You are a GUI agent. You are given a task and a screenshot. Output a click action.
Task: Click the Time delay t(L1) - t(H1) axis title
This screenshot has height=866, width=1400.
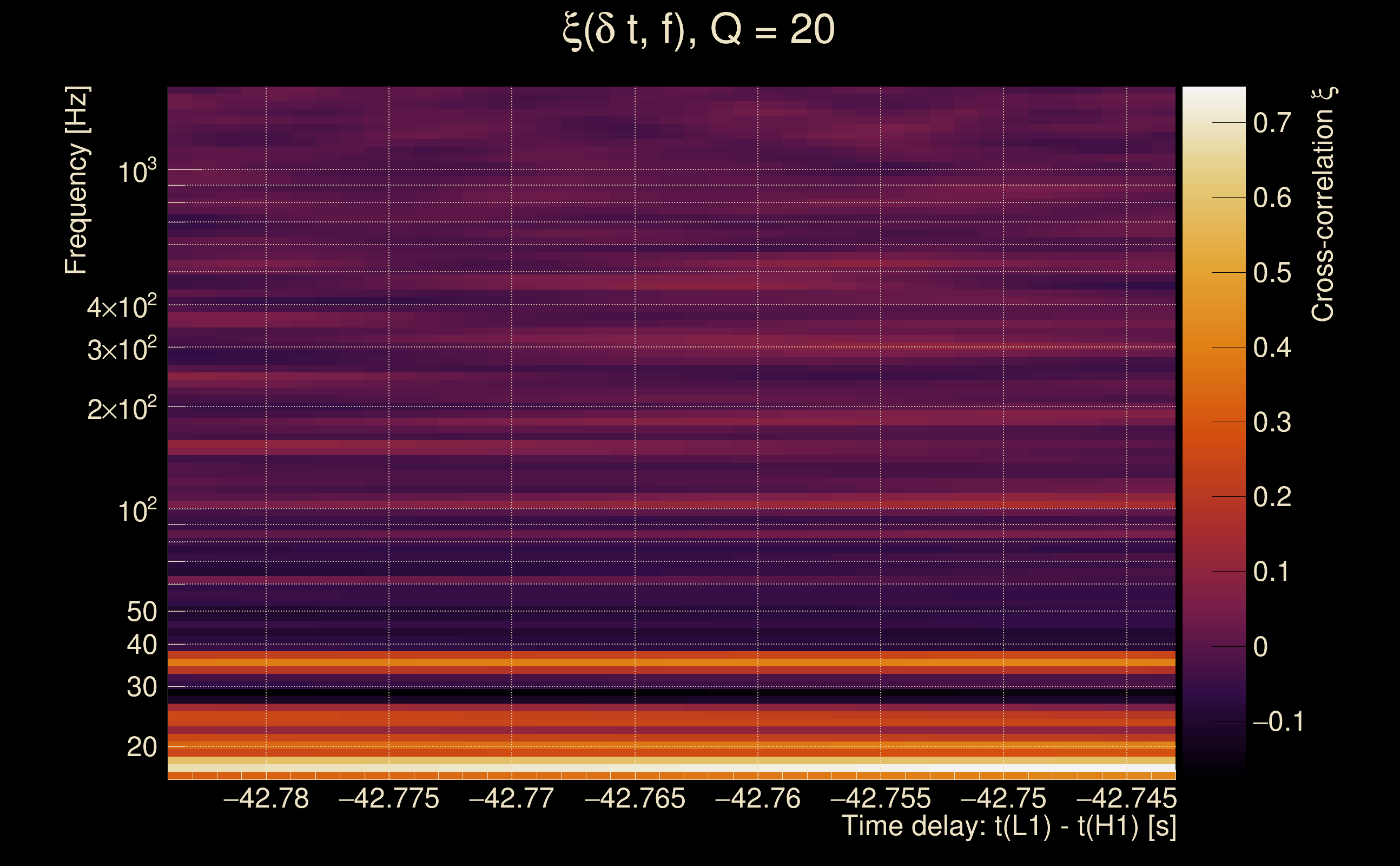click(x=1008, y=826)
